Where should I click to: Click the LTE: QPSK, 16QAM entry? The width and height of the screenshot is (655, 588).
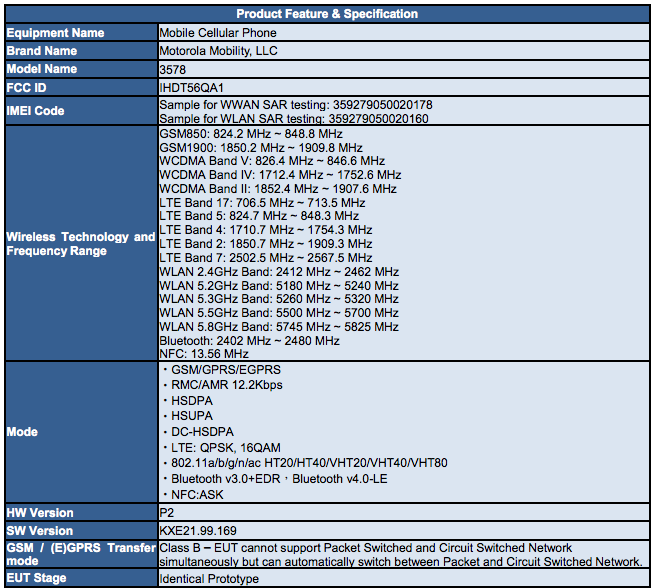(x=228, y=448)
